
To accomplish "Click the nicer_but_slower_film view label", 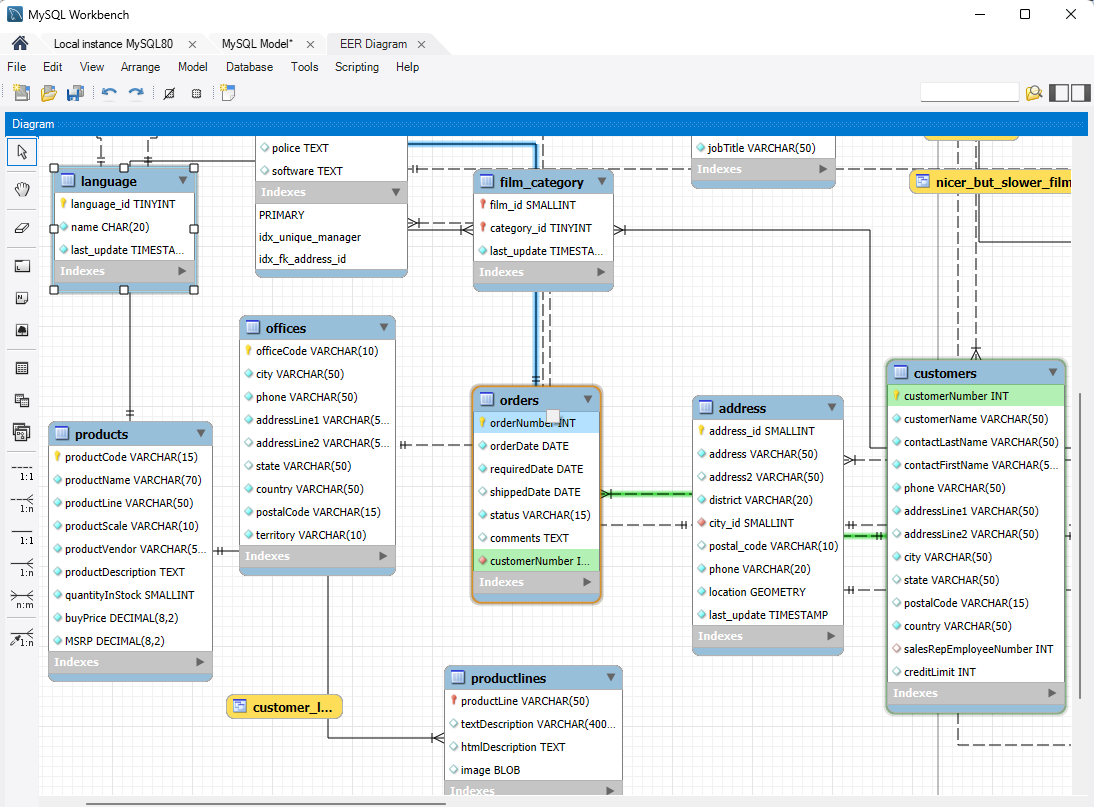I will point(1002,182).
